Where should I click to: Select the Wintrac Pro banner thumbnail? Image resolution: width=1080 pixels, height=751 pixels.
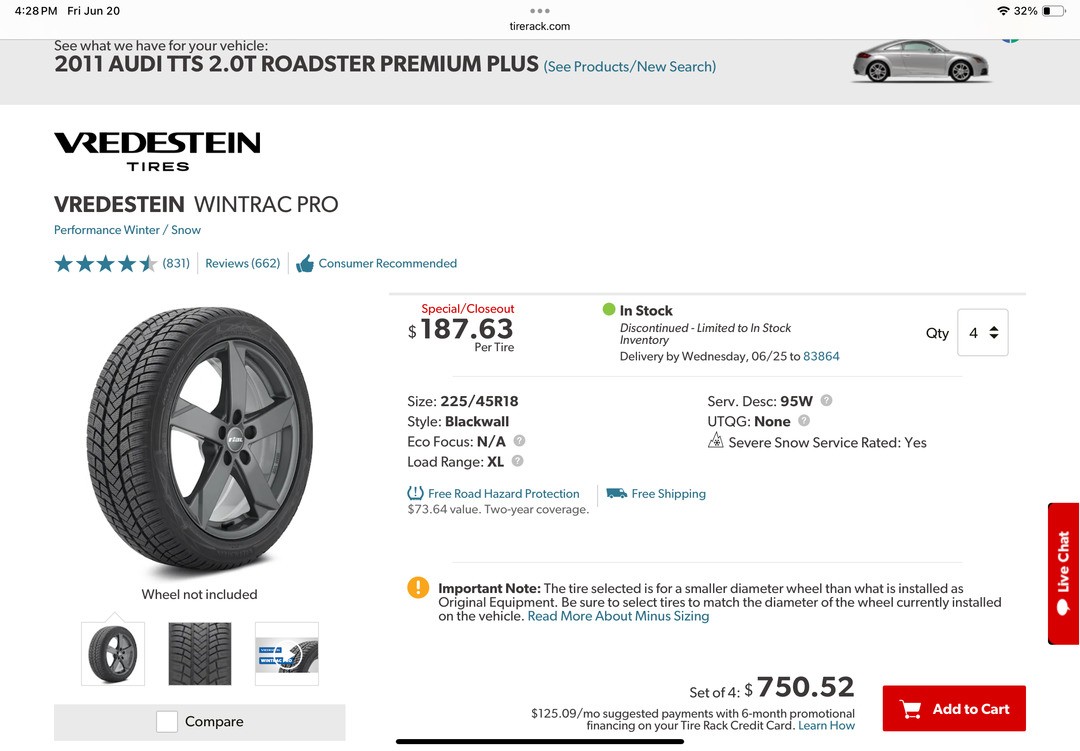[286, 653]
